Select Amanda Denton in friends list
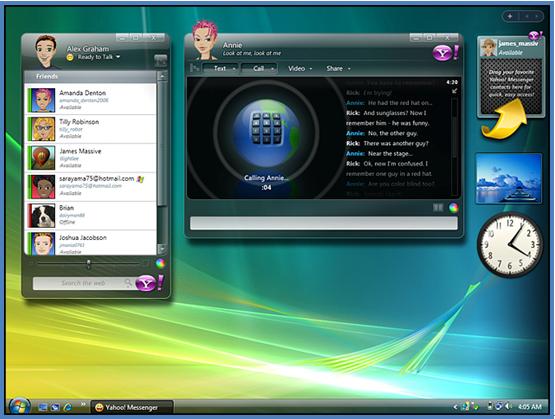555x419 pixels. [x=91, y=100]
